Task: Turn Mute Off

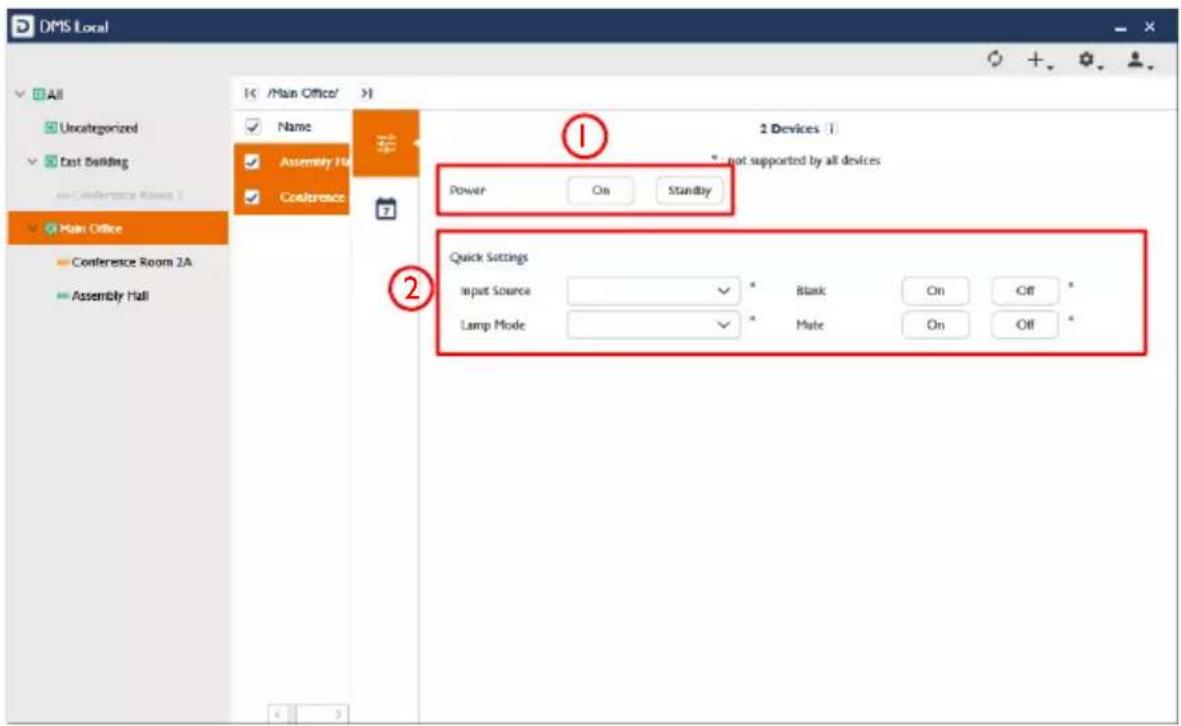Action: pyautogui.click(x=1025, y=325)
